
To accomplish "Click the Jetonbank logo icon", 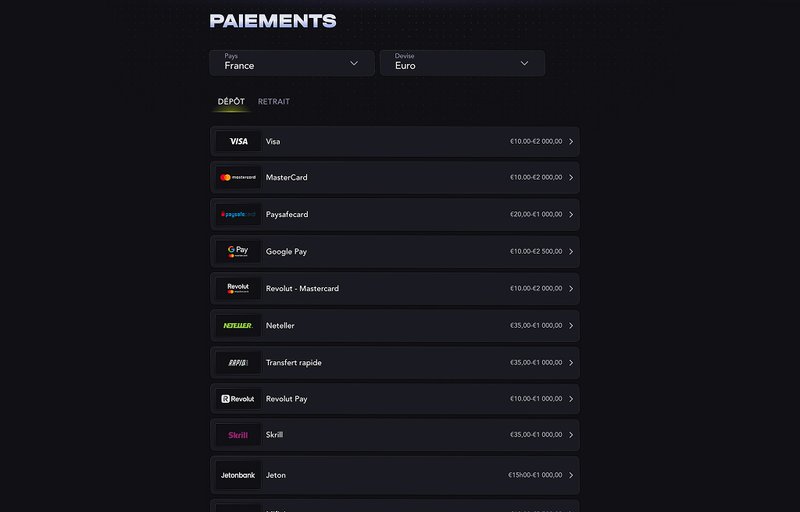I will click(x=238, y=475).
